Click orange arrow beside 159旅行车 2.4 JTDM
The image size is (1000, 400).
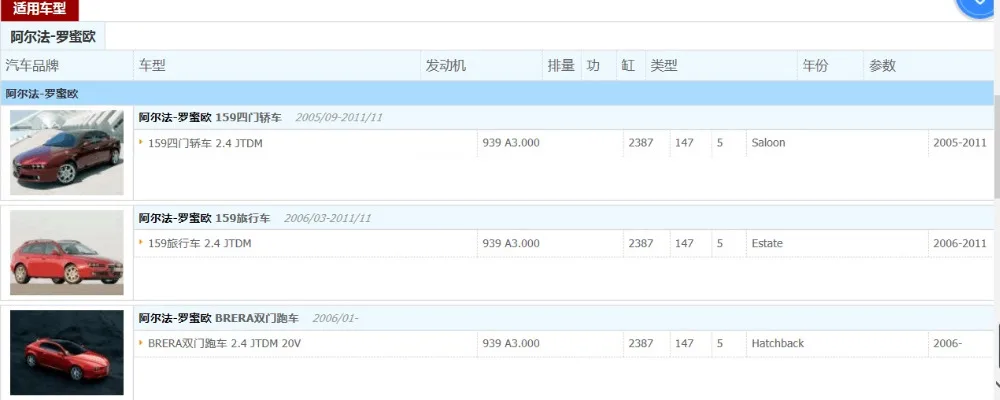(141, 243)
